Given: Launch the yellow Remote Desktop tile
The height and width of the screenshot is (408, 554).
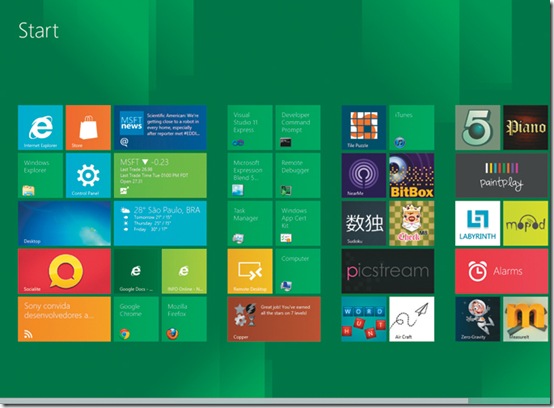Looking at the screenshot, I should 250,271.
